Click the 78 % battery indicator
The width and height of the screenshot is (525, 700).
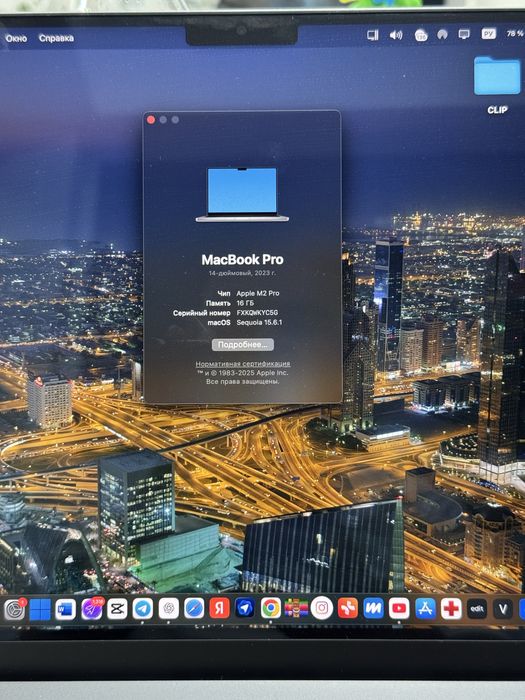[x=515, y=33]
